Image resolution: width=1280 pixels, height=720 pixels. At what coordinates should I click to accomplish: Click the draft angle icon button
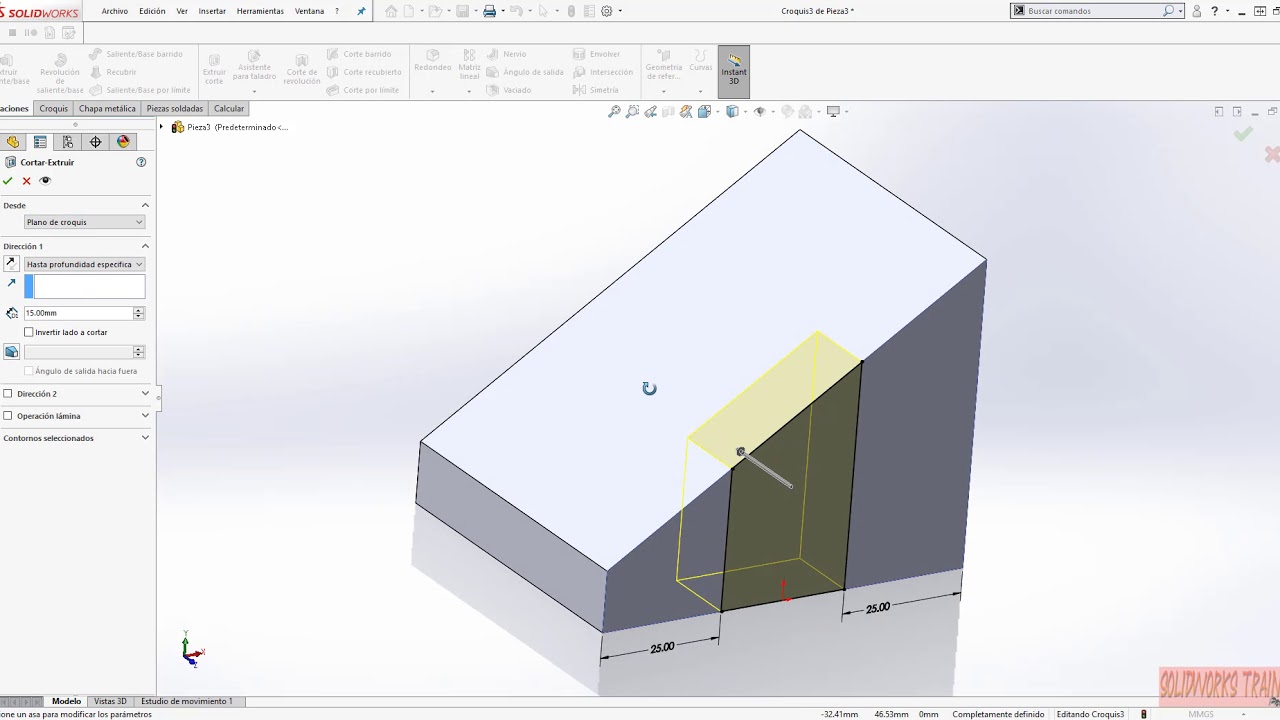11,352
